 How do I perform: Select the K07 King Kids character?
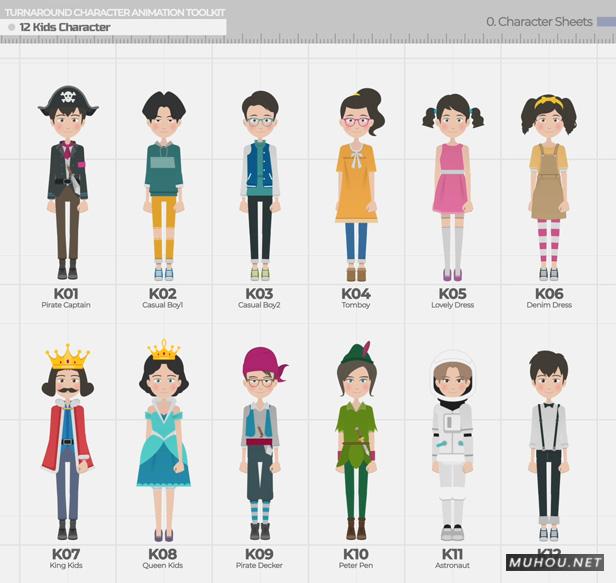(68, 442)
